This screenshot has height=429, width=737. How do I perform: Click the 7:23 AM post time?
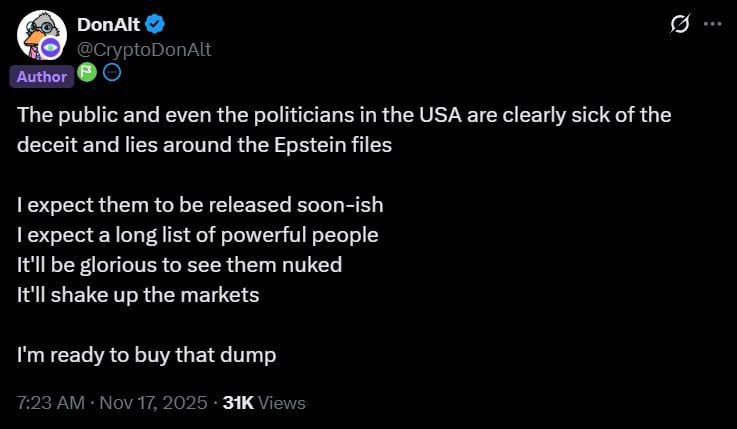[x=49, y=403]
